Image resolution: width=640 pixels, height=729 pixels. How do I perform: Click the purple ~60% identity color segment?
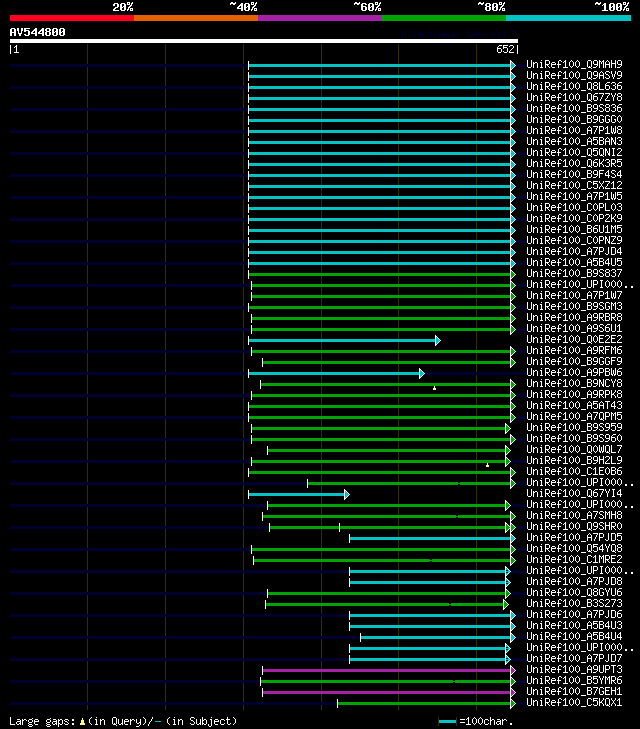(320, 18)
